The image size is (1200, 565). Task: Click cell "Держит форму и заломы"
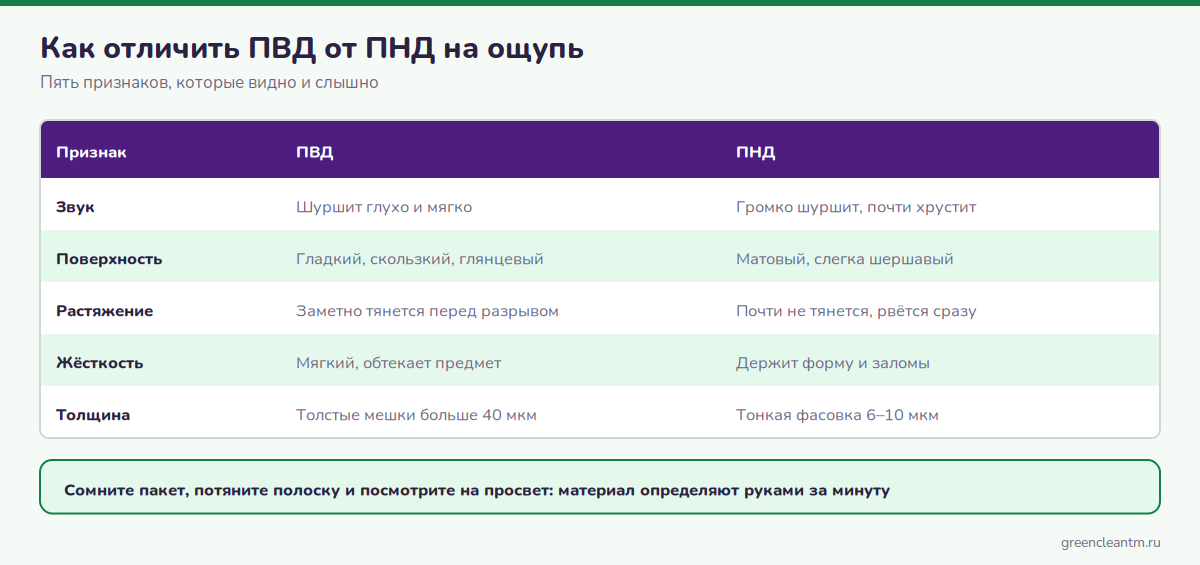(x=833, y=363)
